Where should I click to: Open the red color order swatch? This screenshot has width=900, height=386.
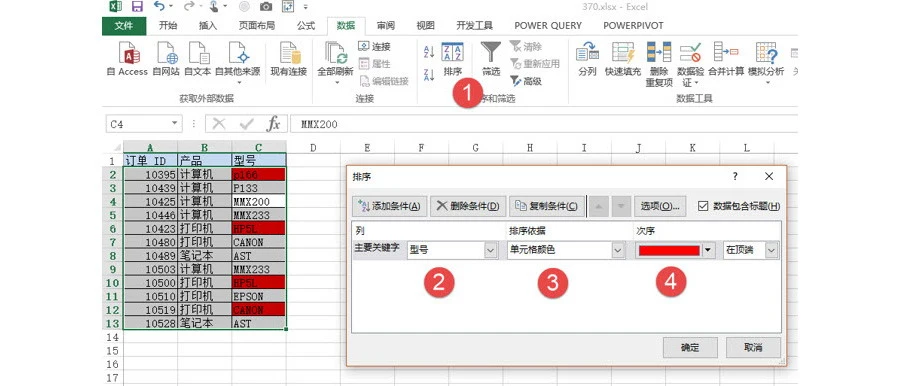pos(675,250)
